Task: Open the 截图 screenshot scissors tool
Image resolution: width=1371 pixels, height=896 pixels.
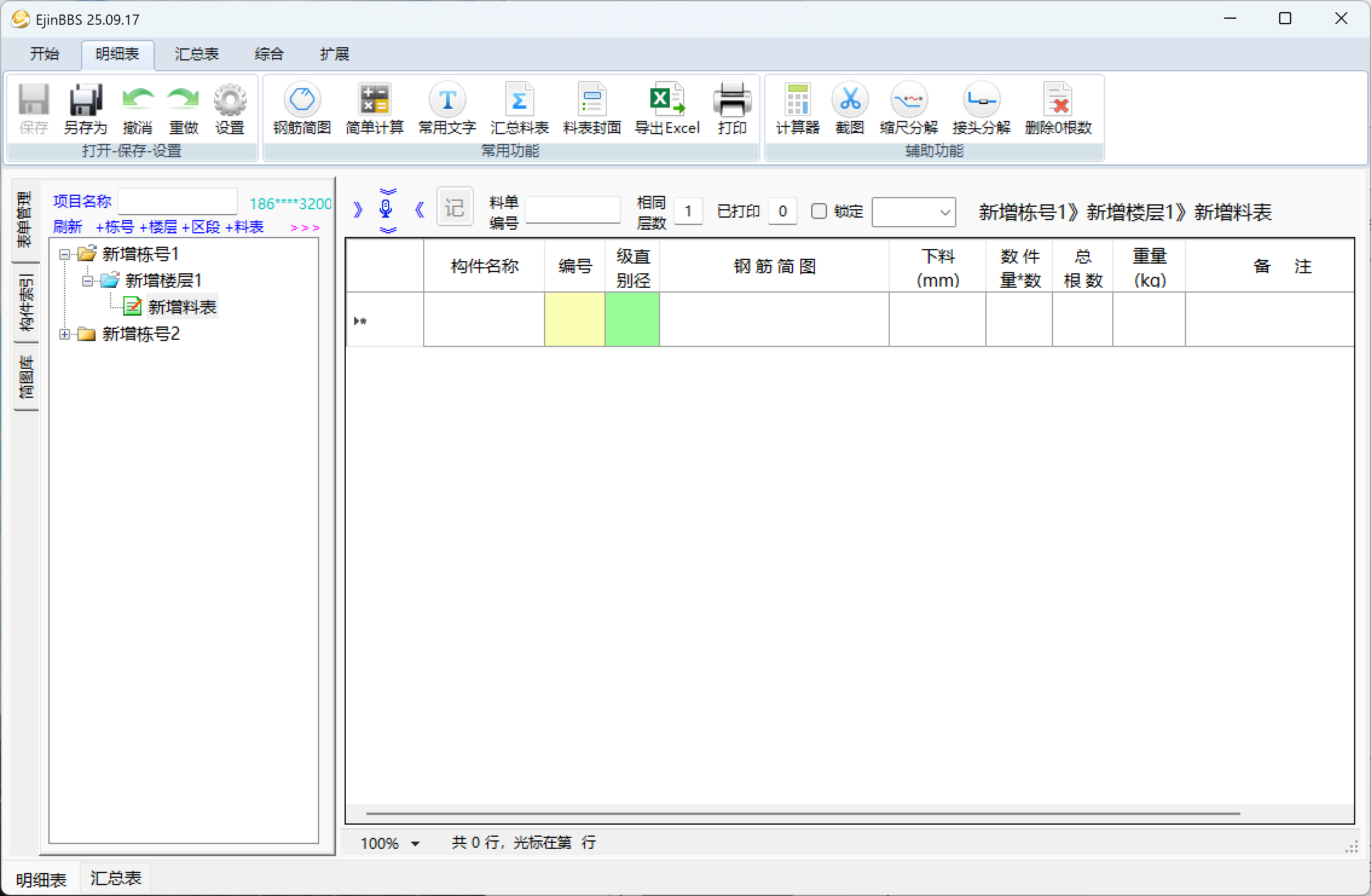Action: 849,100
